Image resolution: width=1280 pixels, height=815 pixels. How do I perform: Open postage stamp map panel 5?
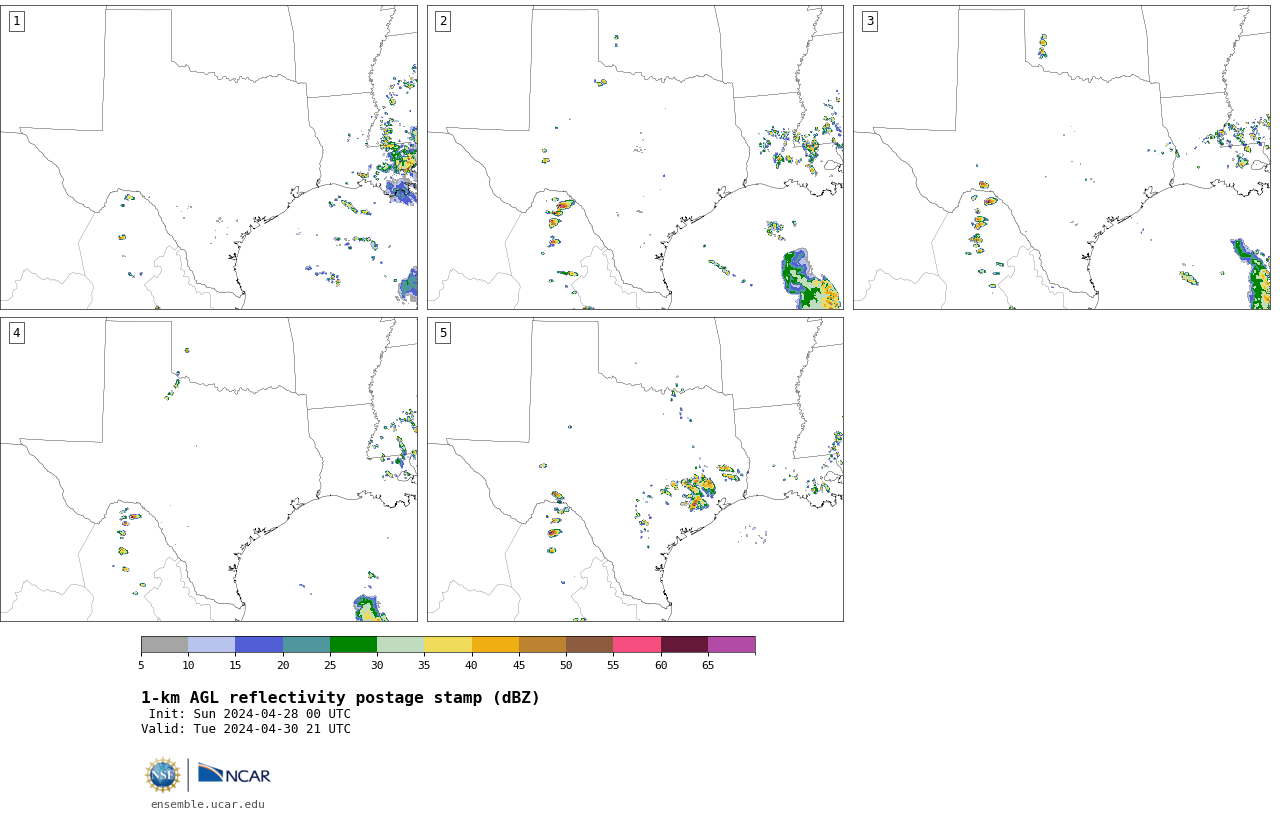[x=635, y=469]
